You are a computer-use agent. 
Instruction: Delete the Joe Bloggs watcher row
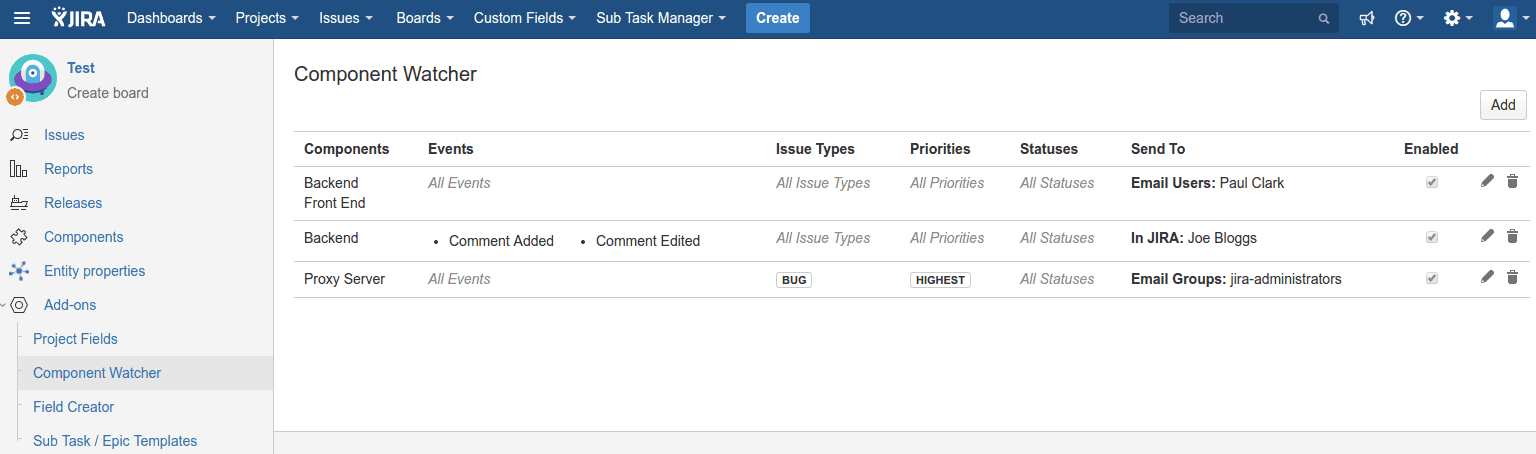(1512, 236)
